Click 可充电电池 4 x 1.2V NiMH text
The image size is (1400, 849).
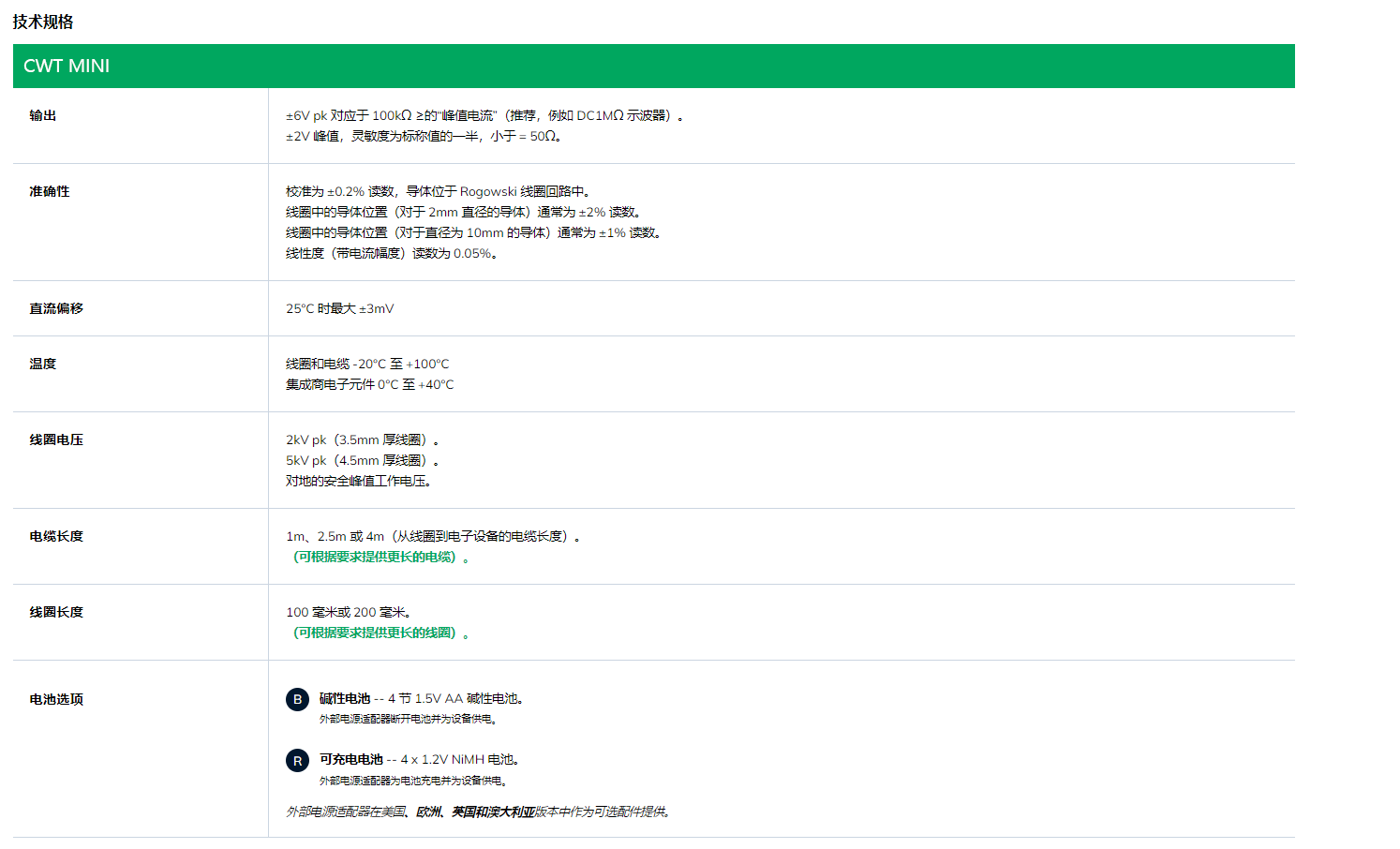(x=420, y=759)
